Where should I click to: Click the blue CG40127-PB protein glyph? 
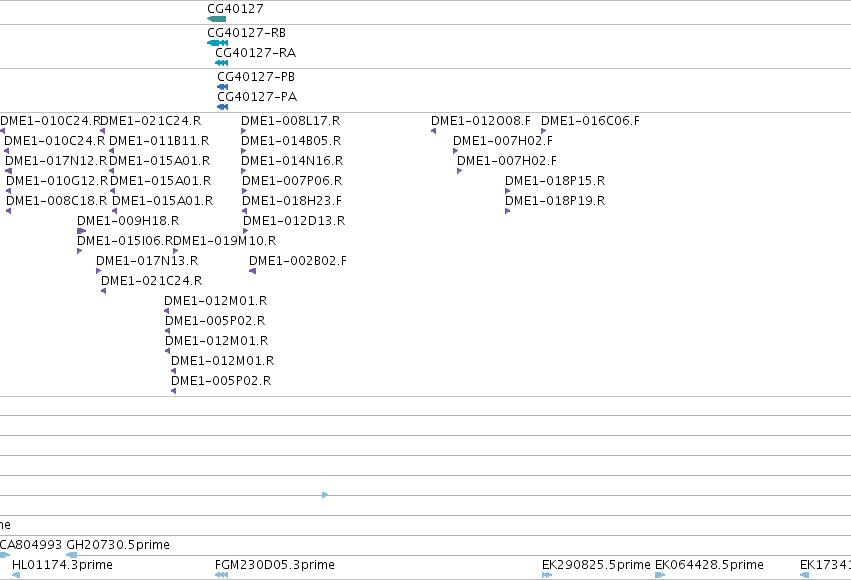pyautogui.click(x=223, y=87)
